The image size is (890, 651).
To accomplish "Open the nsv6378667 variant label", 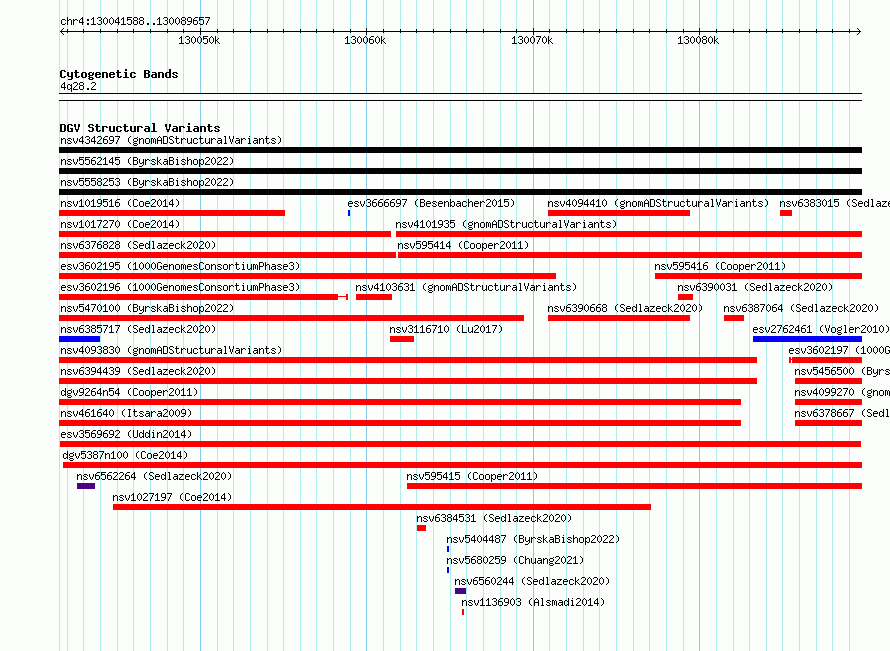I will (x=842, y=413).
